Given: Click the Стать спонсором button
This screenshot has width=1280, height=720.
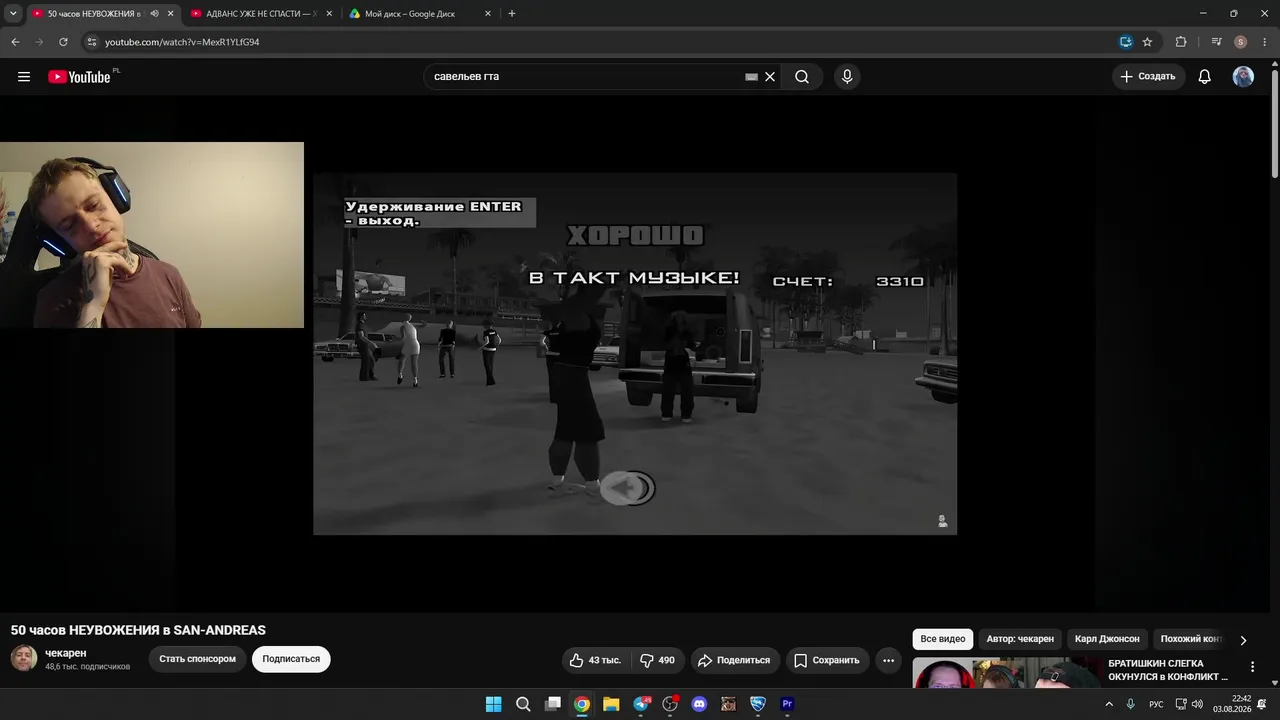Looking at the screenshot, I should [197, 659].
